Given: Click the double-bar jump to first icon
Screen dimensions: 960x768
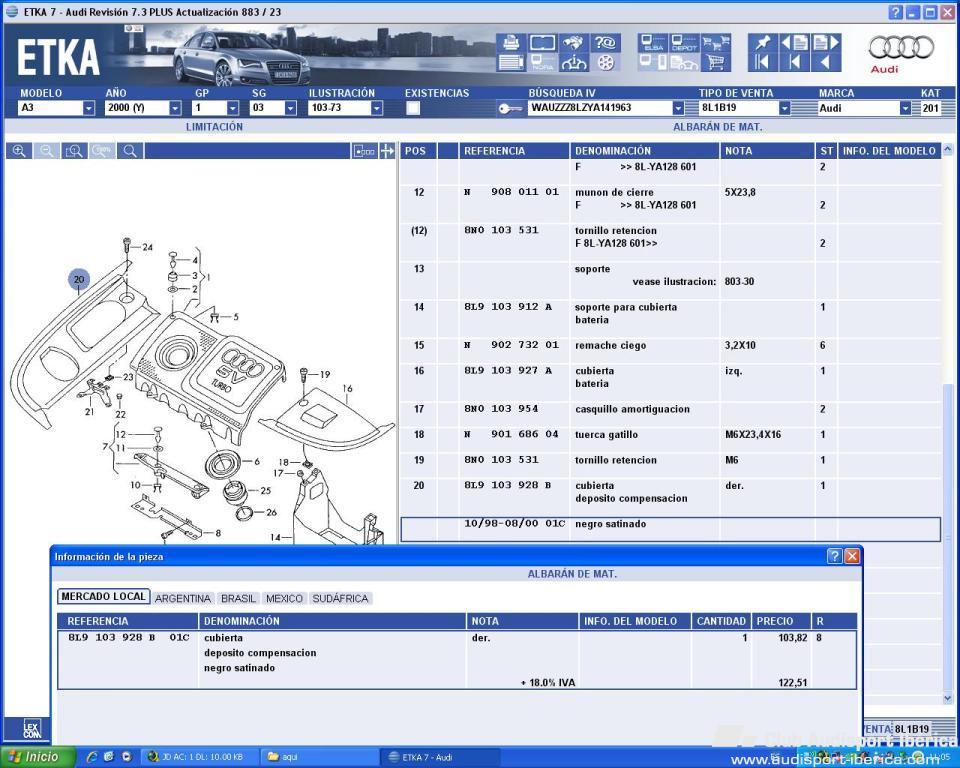Looking at the screenshot, I should pyautogui.click(x=763, y=62).
